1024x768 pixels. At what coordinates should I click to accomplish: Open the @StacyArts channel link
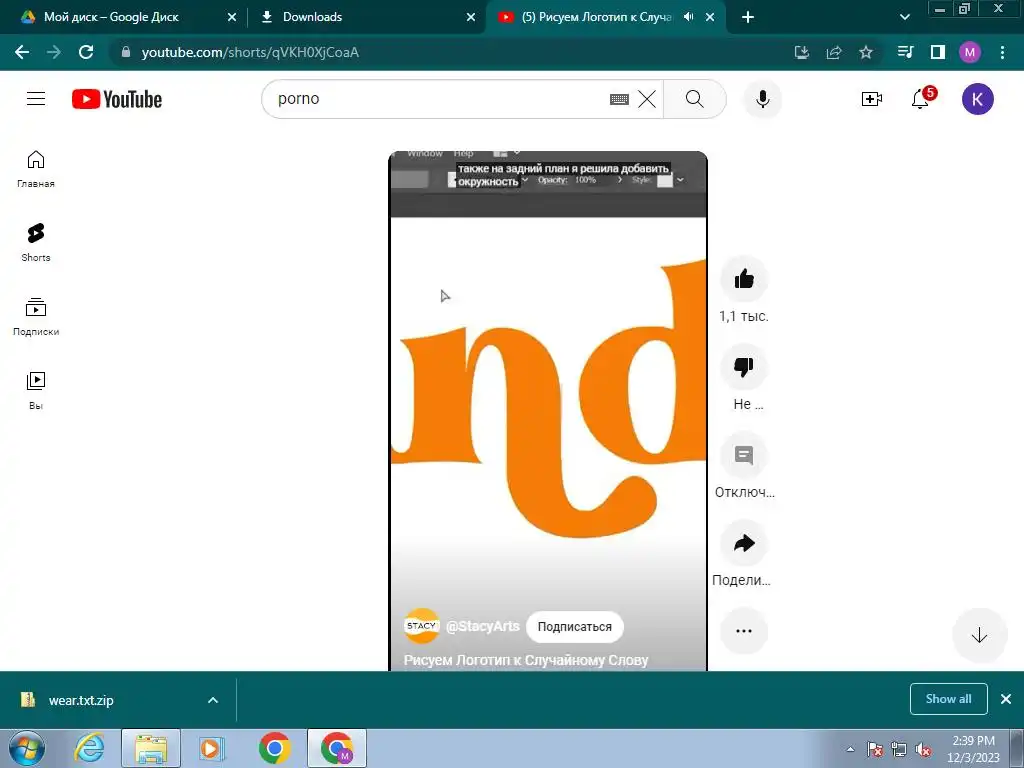pos(483,626)
